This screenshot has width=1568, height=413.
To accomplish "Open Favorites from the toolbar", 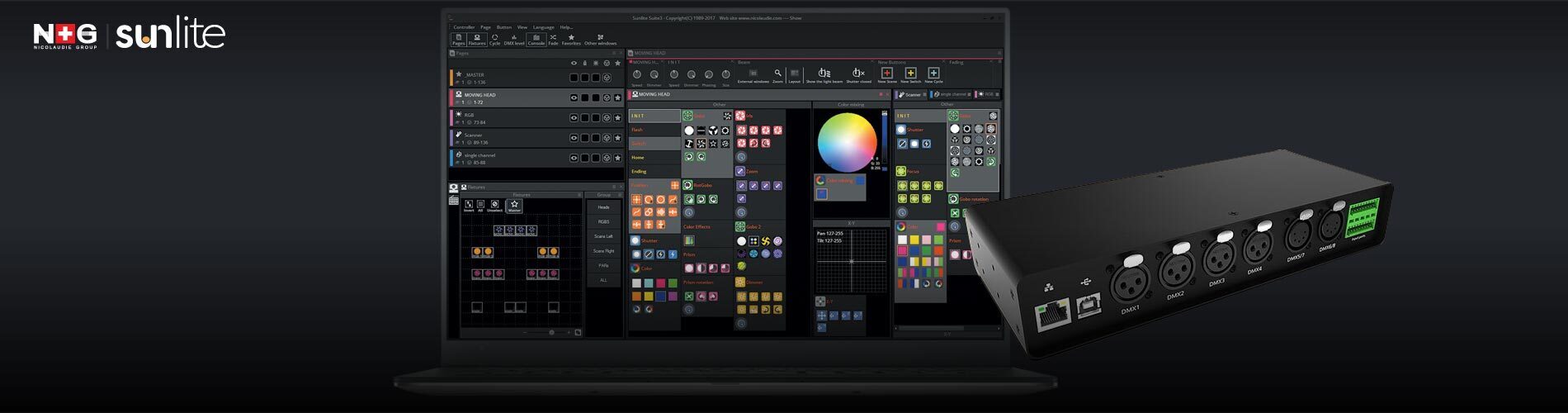I will pos(571,39).
